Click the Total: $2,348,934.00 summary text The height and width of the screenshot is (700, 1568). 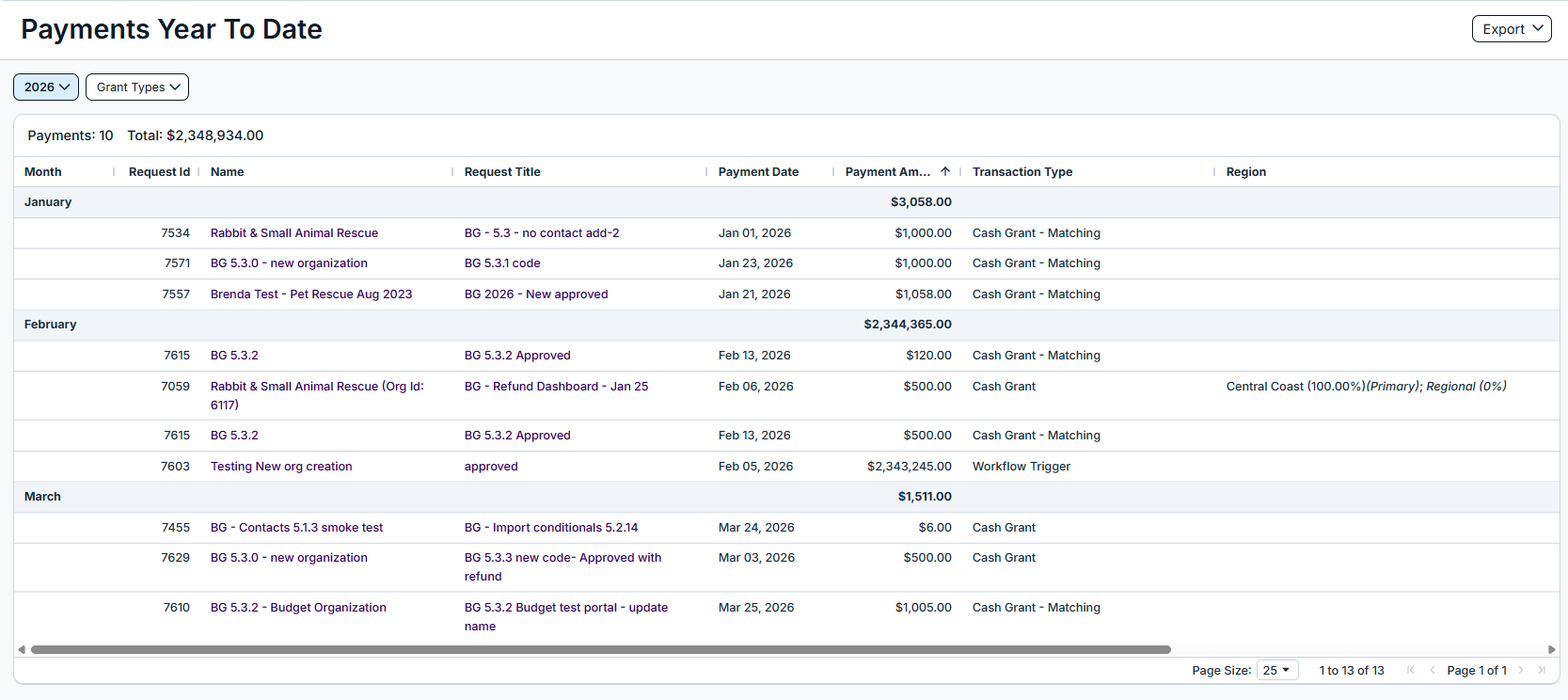196,135
